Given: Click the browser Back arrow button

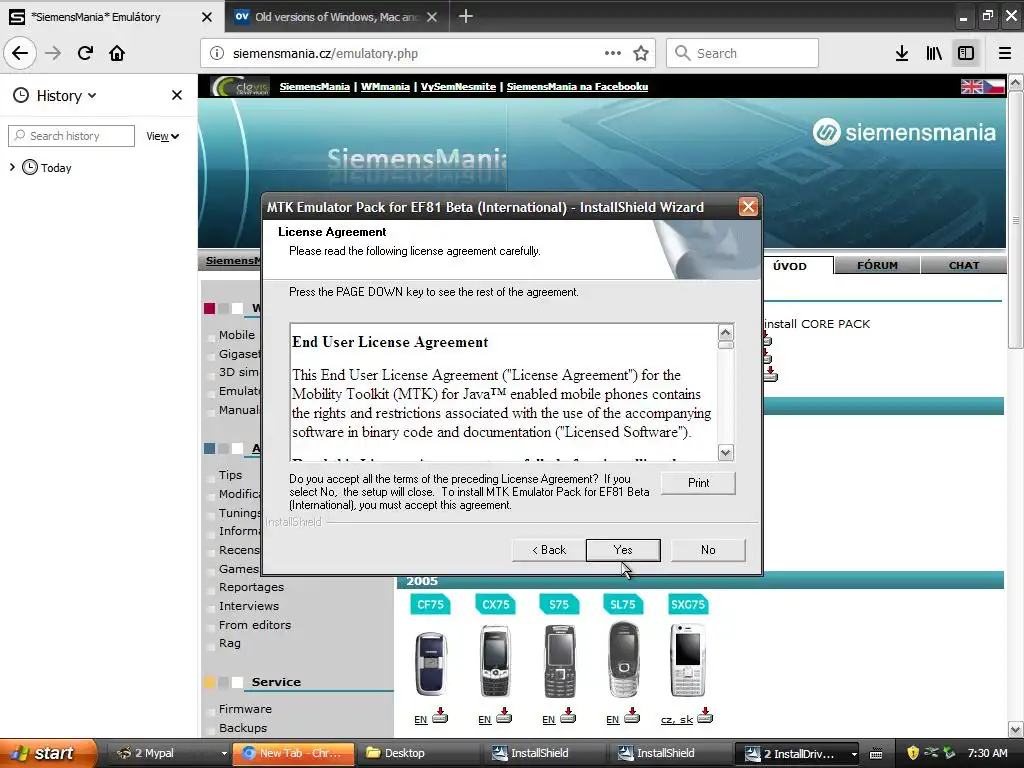Looking at the screenshot, I should point(20,53).
